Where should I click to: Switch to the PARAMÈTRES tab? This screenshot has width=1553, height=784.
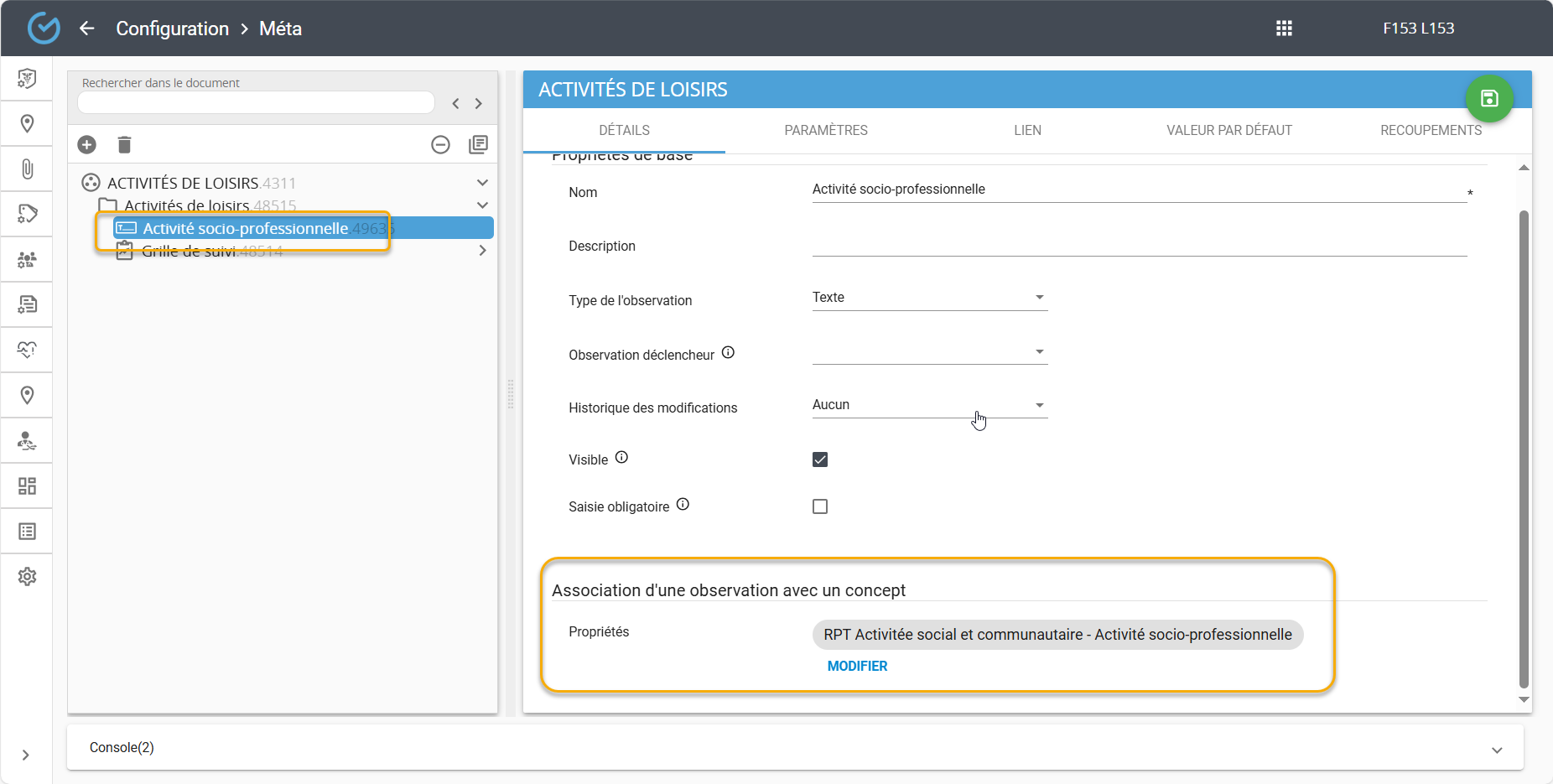825,131
